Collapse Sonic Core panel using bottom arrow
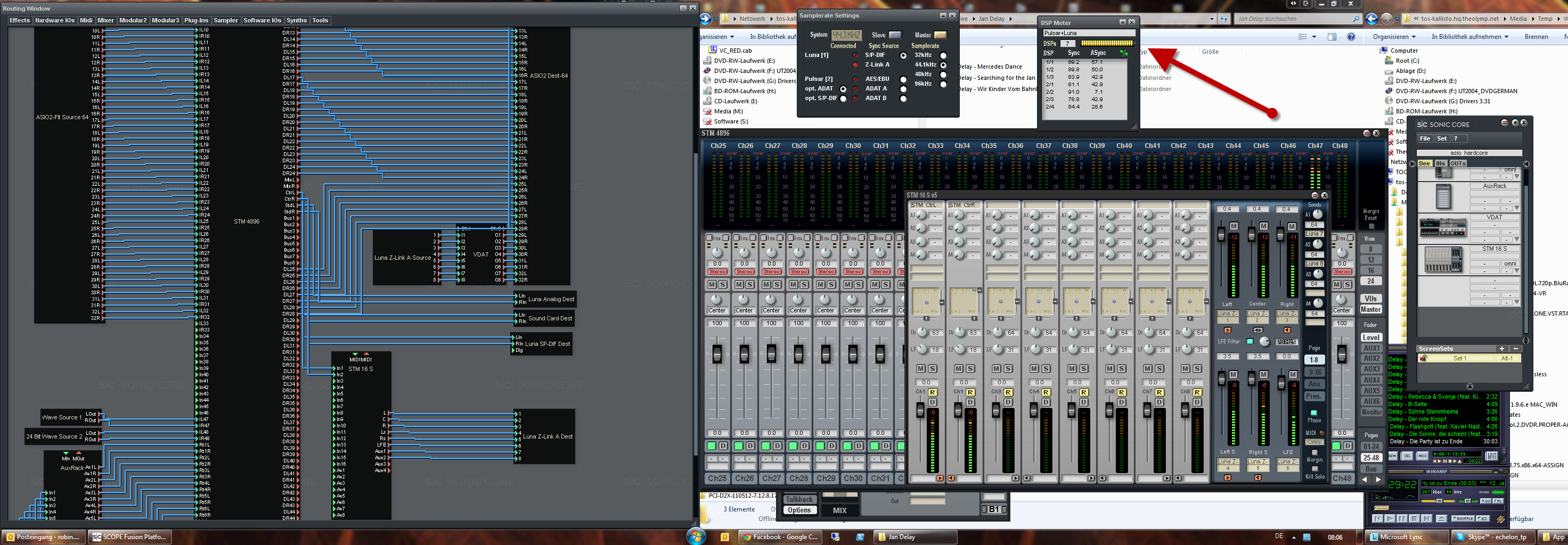 pos(1470,386)
